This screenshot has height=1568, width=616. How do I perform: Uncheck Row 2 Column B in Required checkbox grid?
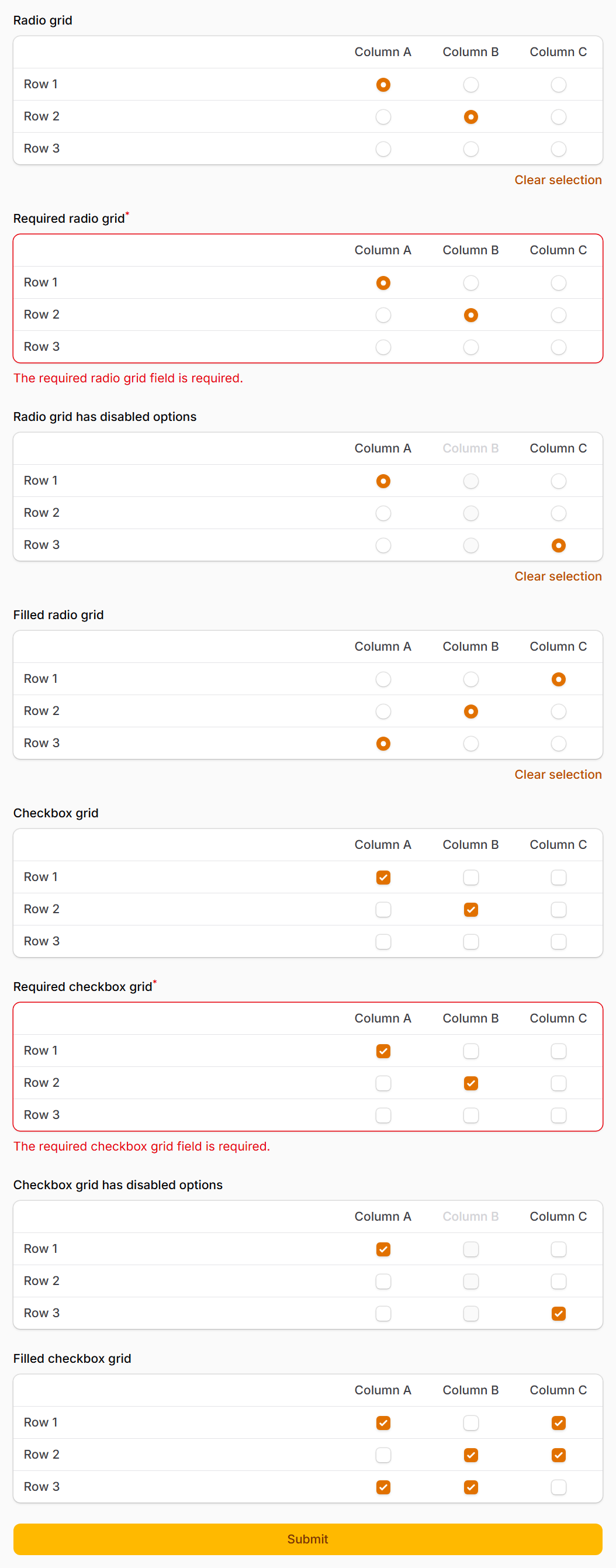pyautogui.click(x=470, y=1083)
